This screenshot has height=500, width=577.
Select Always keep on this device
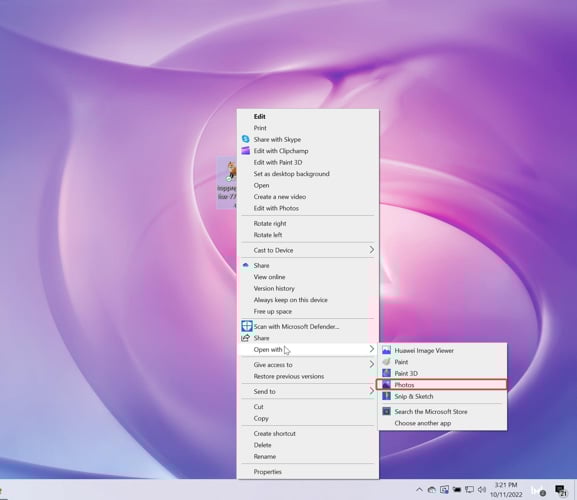308,299
